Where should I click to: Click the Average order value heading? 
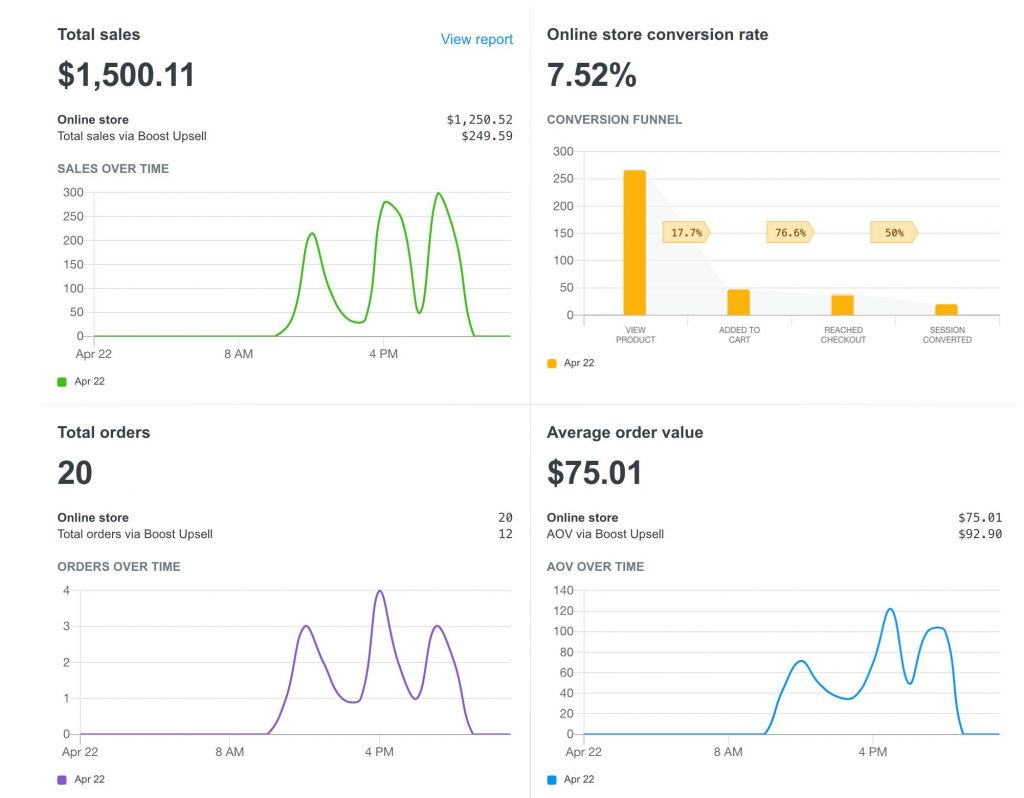tap(625, 433)
